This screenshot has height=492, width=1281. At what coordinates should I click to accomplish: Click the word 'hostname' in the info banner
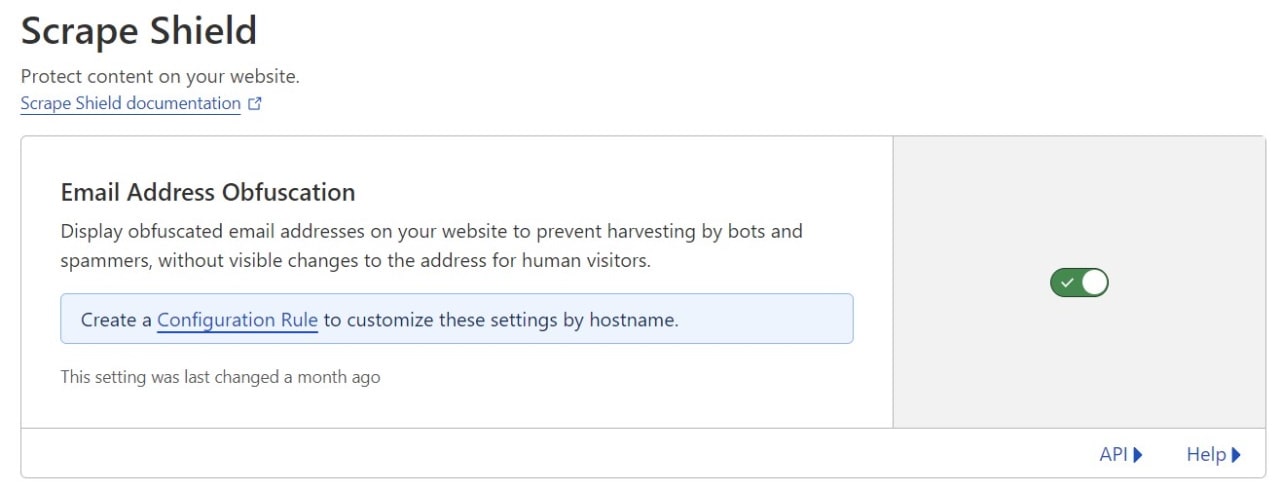[631, 320]
